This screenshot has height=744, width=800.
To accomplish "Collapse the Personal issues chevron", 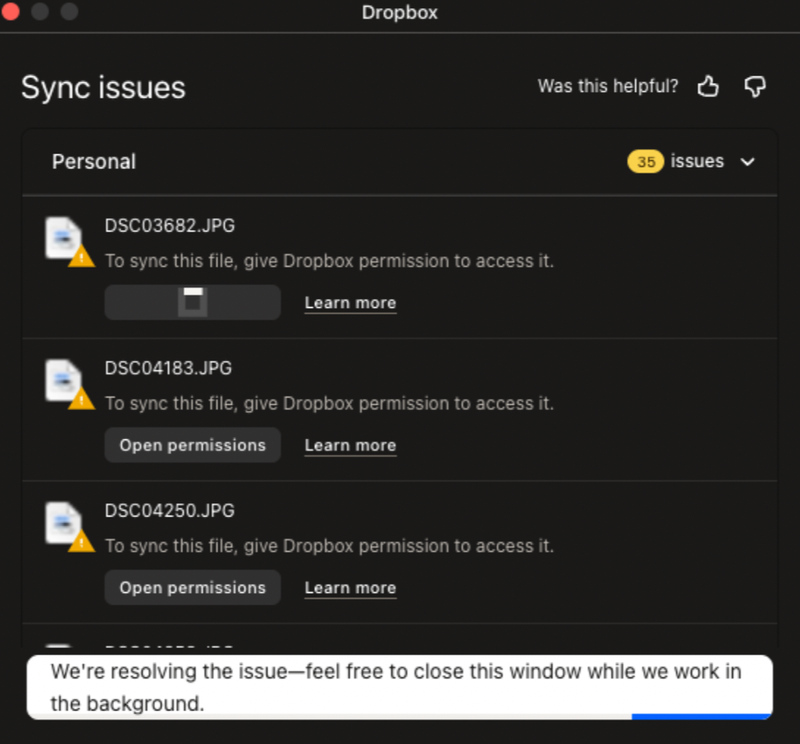I will coord(747,162).
